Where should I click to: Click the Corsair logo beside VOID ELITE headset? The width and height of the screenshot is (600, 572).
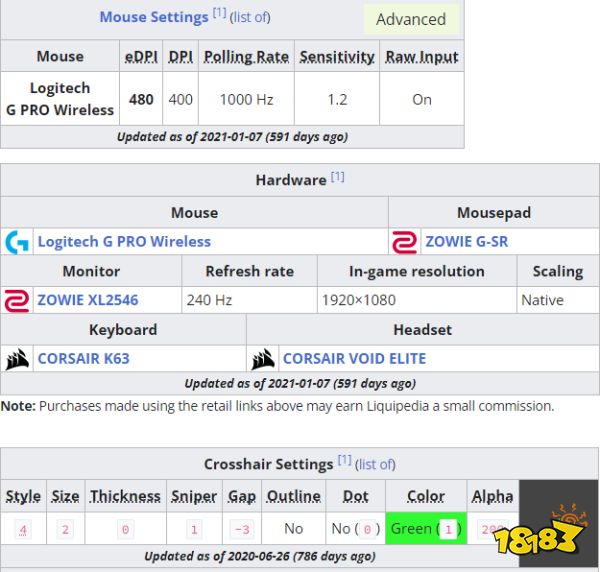pyautogui.click(x=262, y=359)
